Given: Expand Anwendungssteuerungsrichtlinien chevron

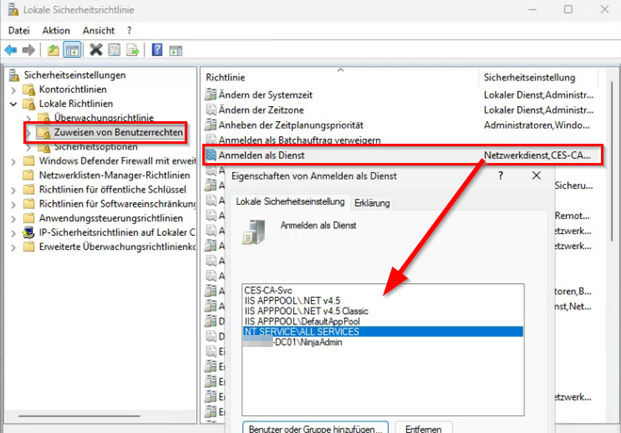Looking at the screenshot, I should (x=13, y=219).
